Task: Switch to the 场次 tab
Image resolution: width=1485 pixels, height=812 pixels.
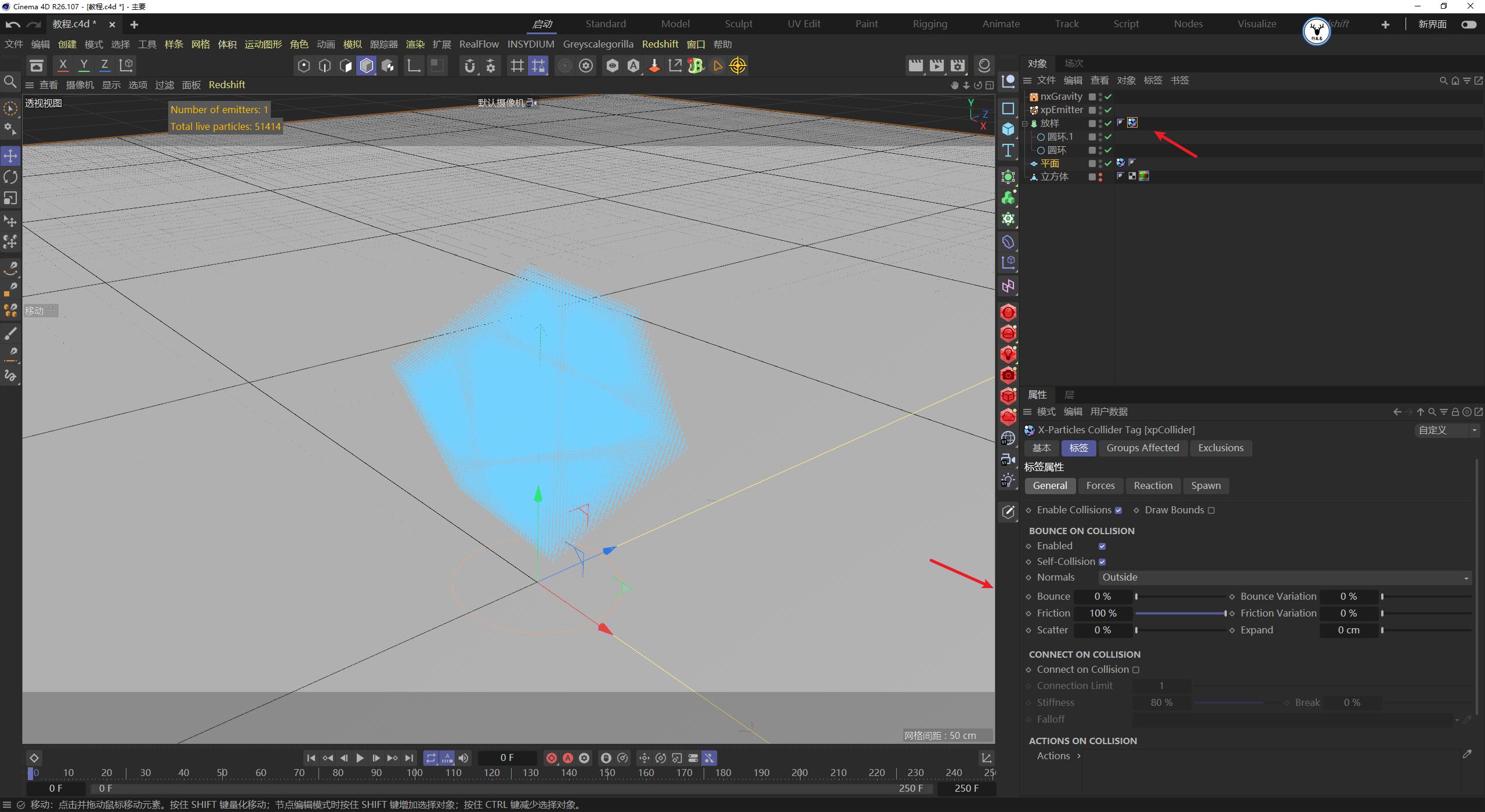Action: [1073, 63]
